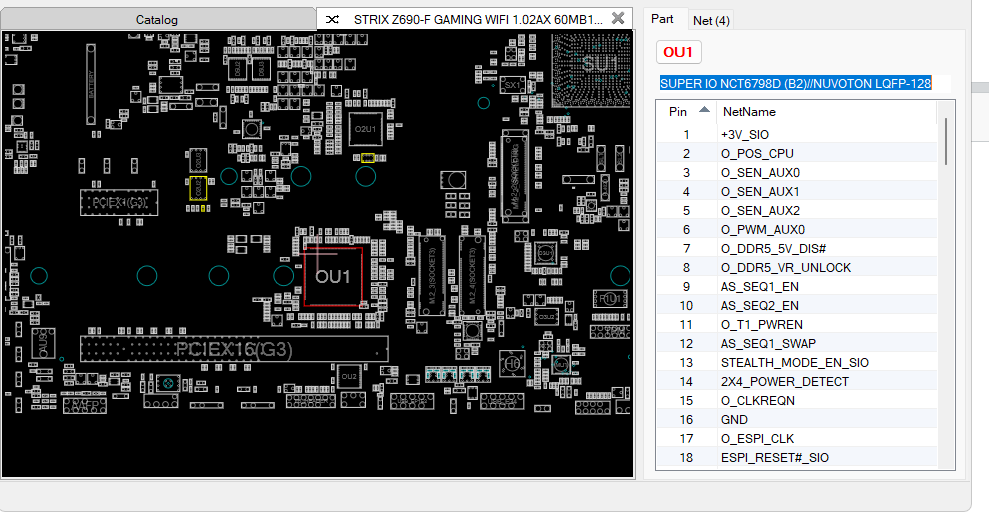The image size is (989, 517).
Task: Click the M.2_4(SOCKET3) connector
Action: point(472,276)
